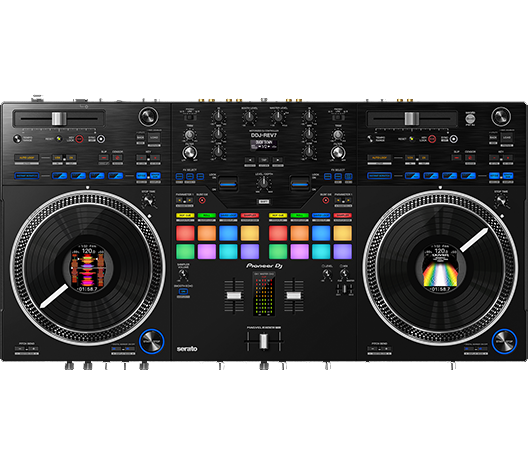Image resolution: width=528 pixels, height=464 pixels.
Task: Click the left deck Censor button
Action: 117,158
